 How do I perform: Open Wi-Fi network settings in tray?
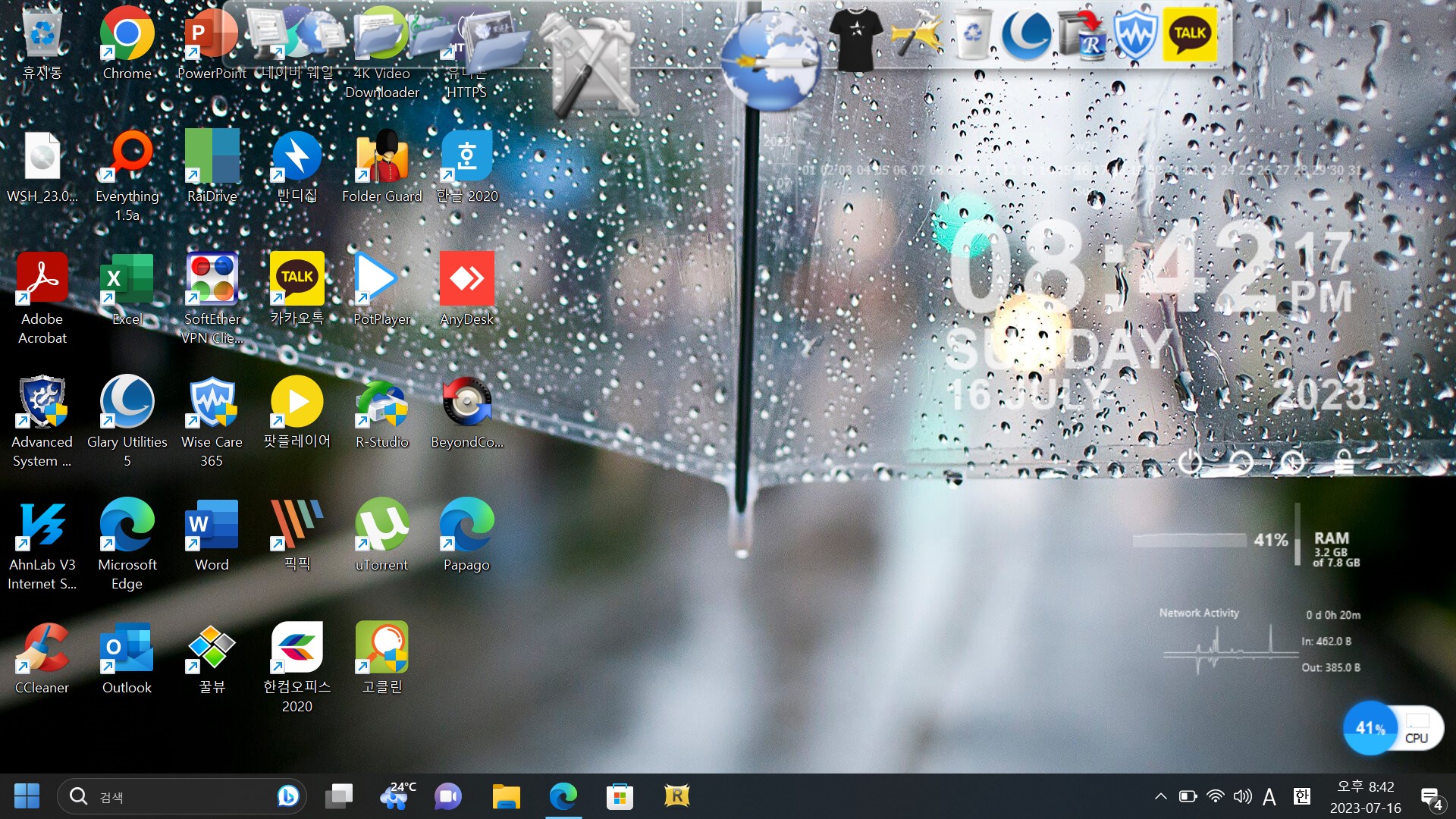(1215, 796)
